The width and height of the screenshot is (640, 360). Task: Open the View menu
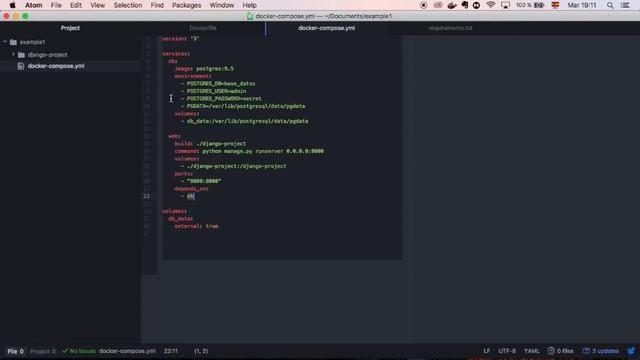click(x=98, y=5)
